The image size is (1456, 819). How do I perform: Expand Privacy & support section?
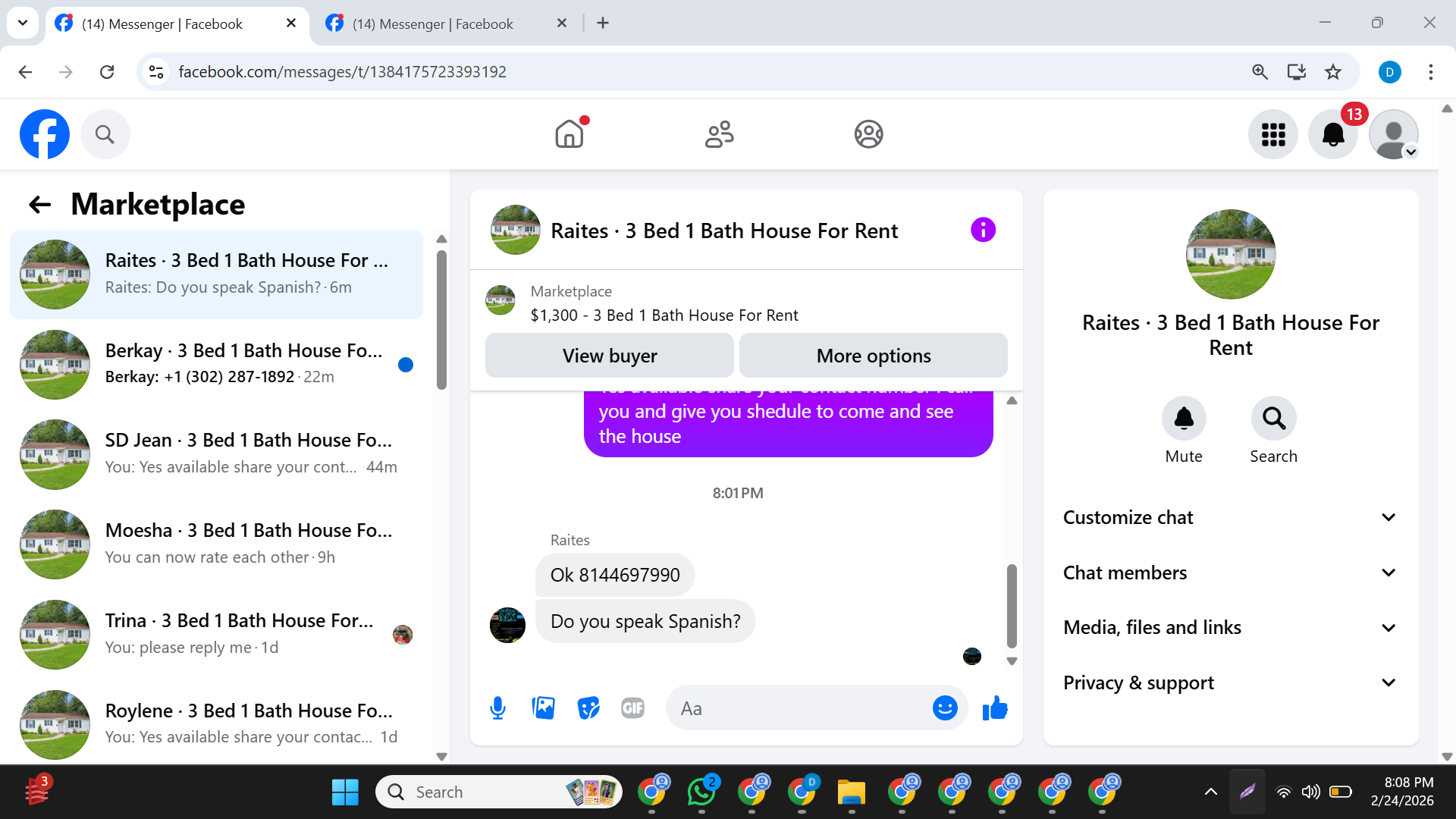(x=1230, y=682)
